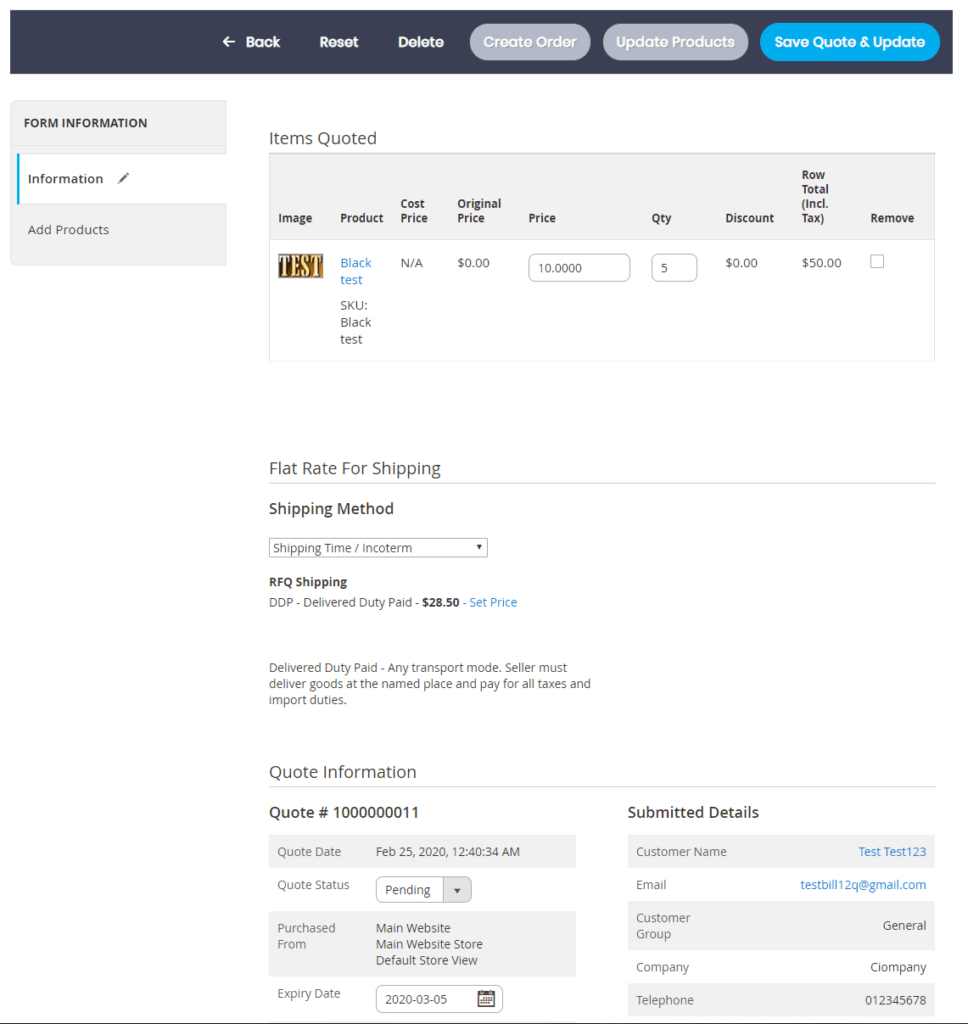Click the testbill12q@gmail.com email link
The width and height of the screenshot is (968, 1024).
point(863,884)
